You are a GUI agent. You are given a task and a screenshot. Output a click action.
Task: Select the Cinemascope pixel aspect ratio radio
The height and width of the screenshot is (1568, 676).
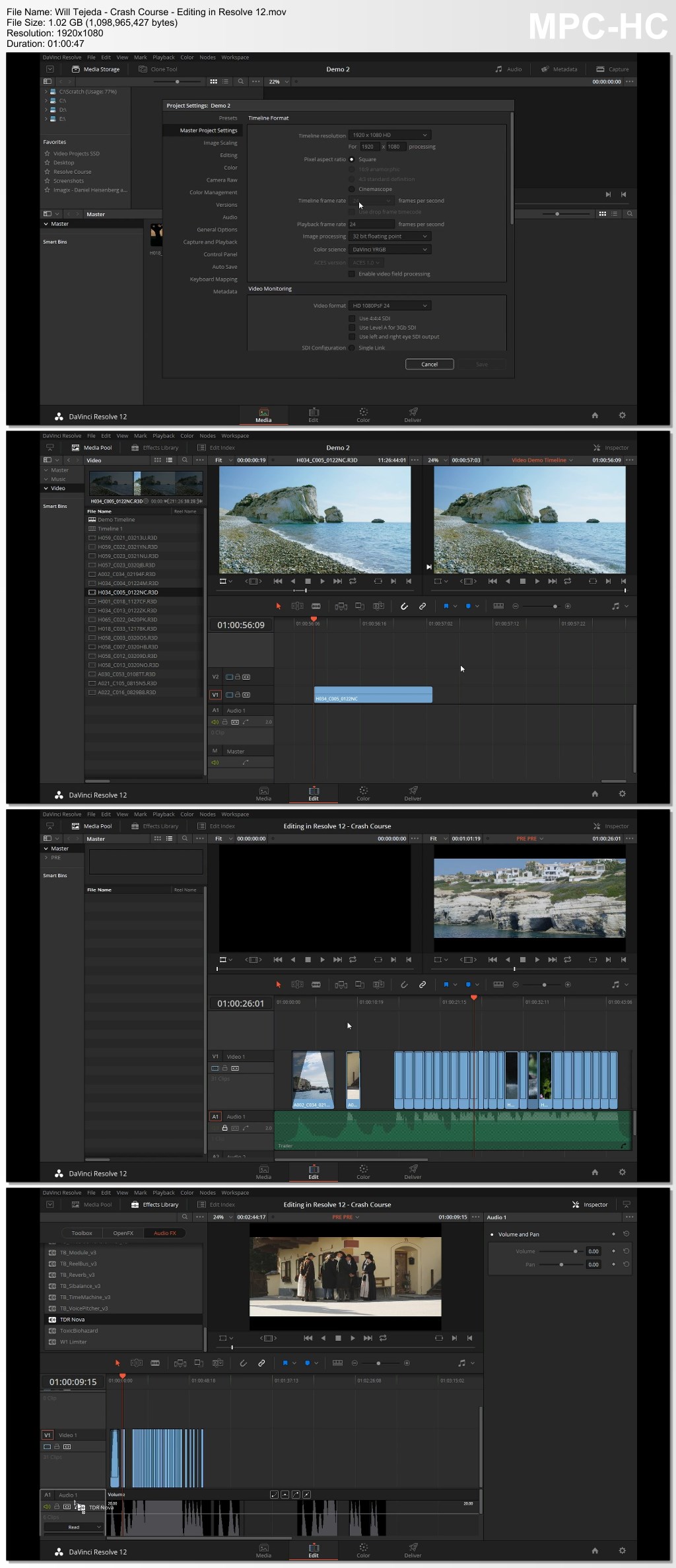point(352,190)
